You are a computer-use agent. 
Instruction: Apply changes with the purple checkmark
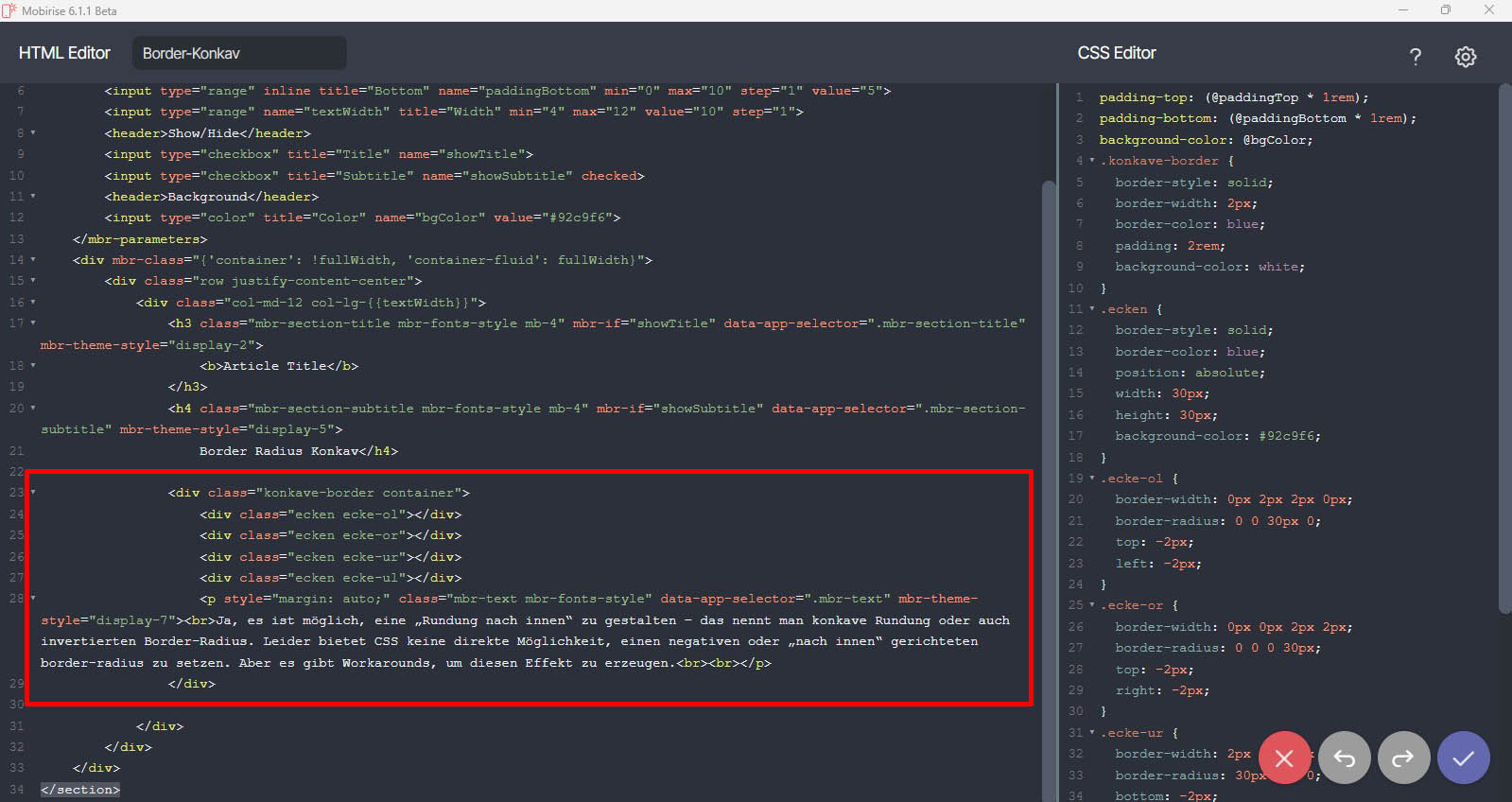point(1463,758)
